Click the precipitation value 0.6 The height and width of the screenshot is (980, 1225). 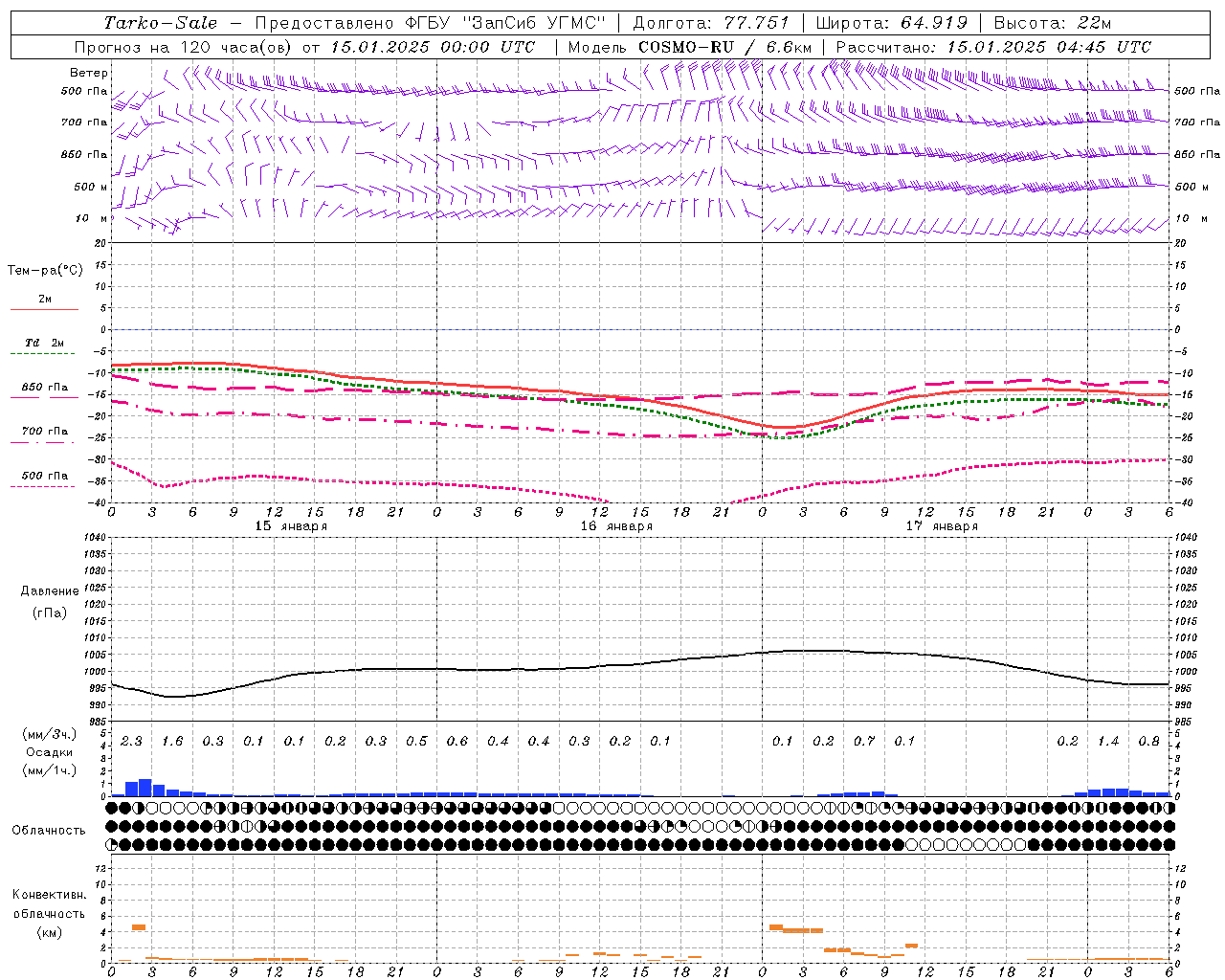point(457,741)
